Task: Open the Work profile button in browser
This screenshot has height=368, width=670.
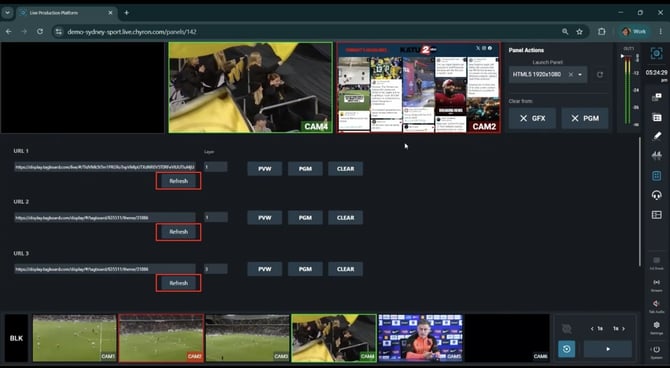Action: pyautogui.click(x=634, y=32)
